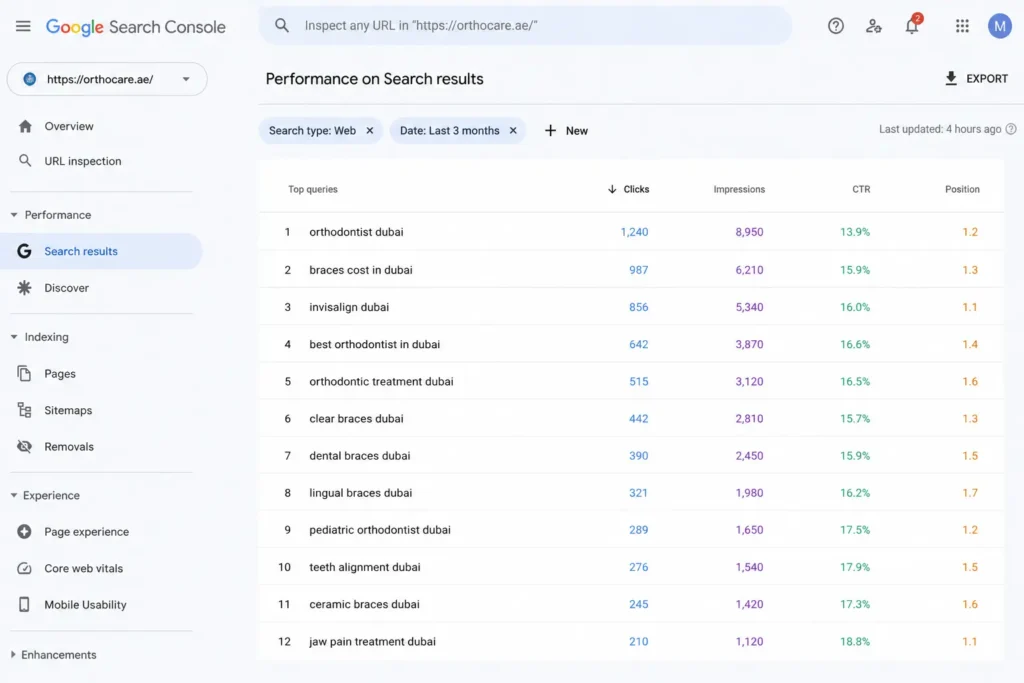1024x683 pixels.
Task: Click the Page experience plus icon
Action: [24, 532]
